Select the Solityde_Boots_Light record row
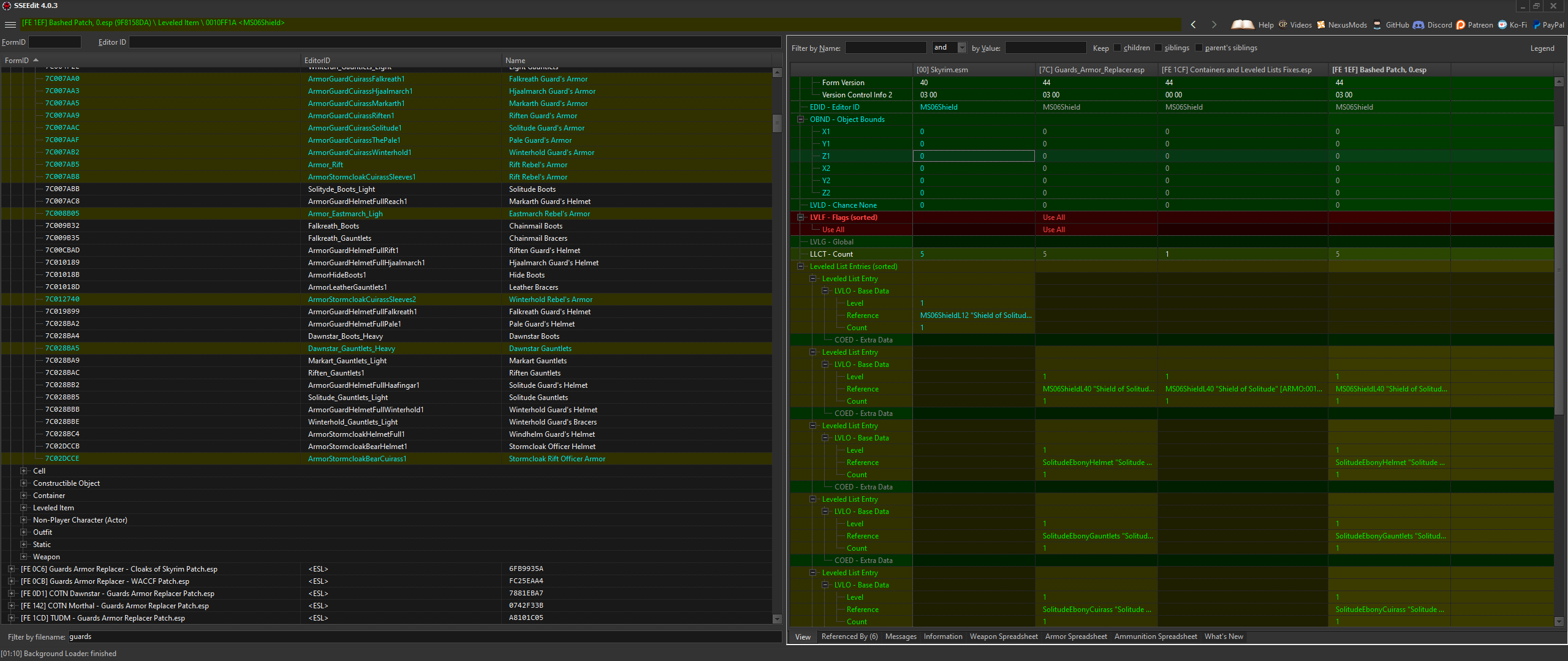This screenshot has width=1568, height=661. tap(386, 189)
